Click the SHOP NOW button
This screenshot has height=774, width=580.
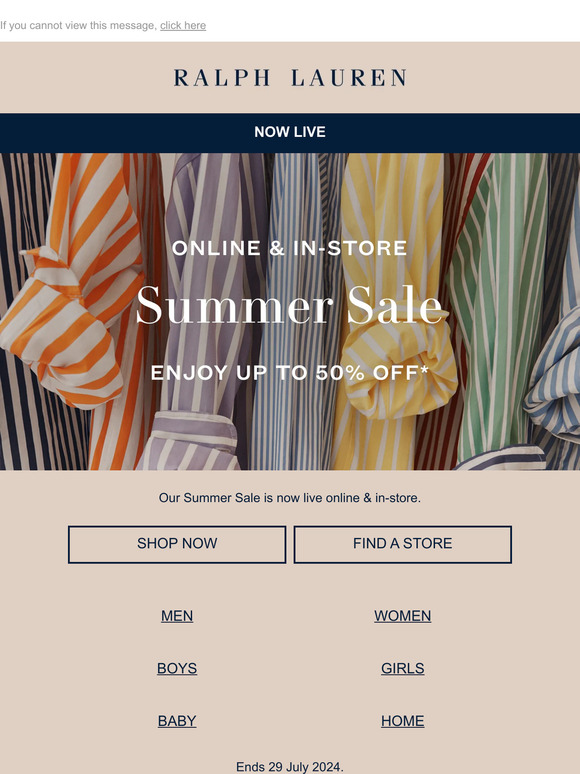pos(177,544)
